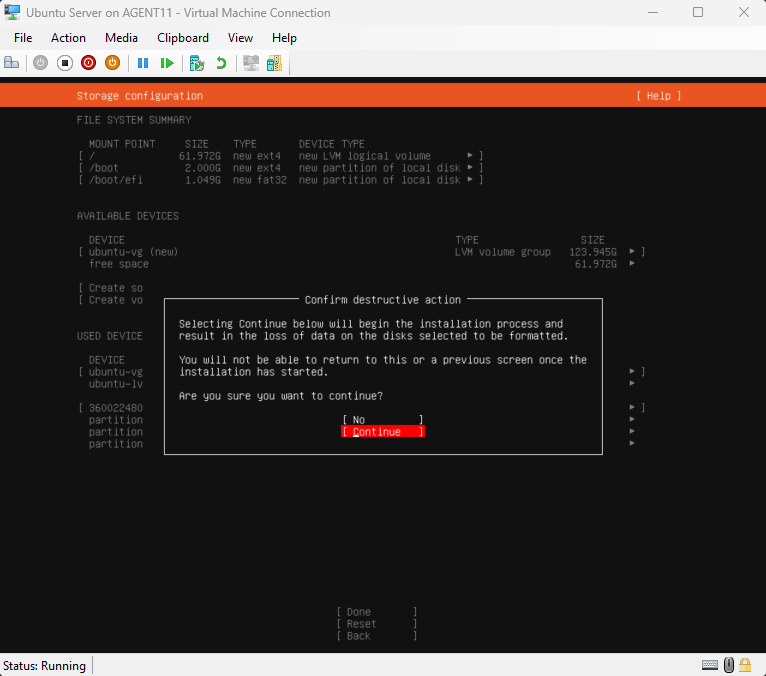Click the green Reset play icon
This screenshot has height=676, width=766.
click(167, 63)
